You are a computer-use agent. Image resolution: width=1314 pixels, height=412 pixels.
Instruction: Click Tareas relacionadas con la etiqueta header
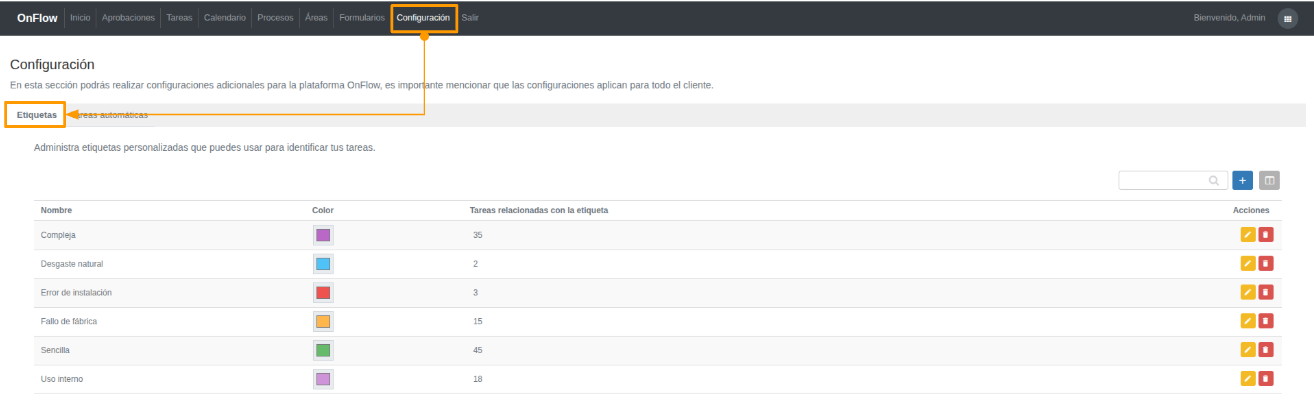coord(539,210)
